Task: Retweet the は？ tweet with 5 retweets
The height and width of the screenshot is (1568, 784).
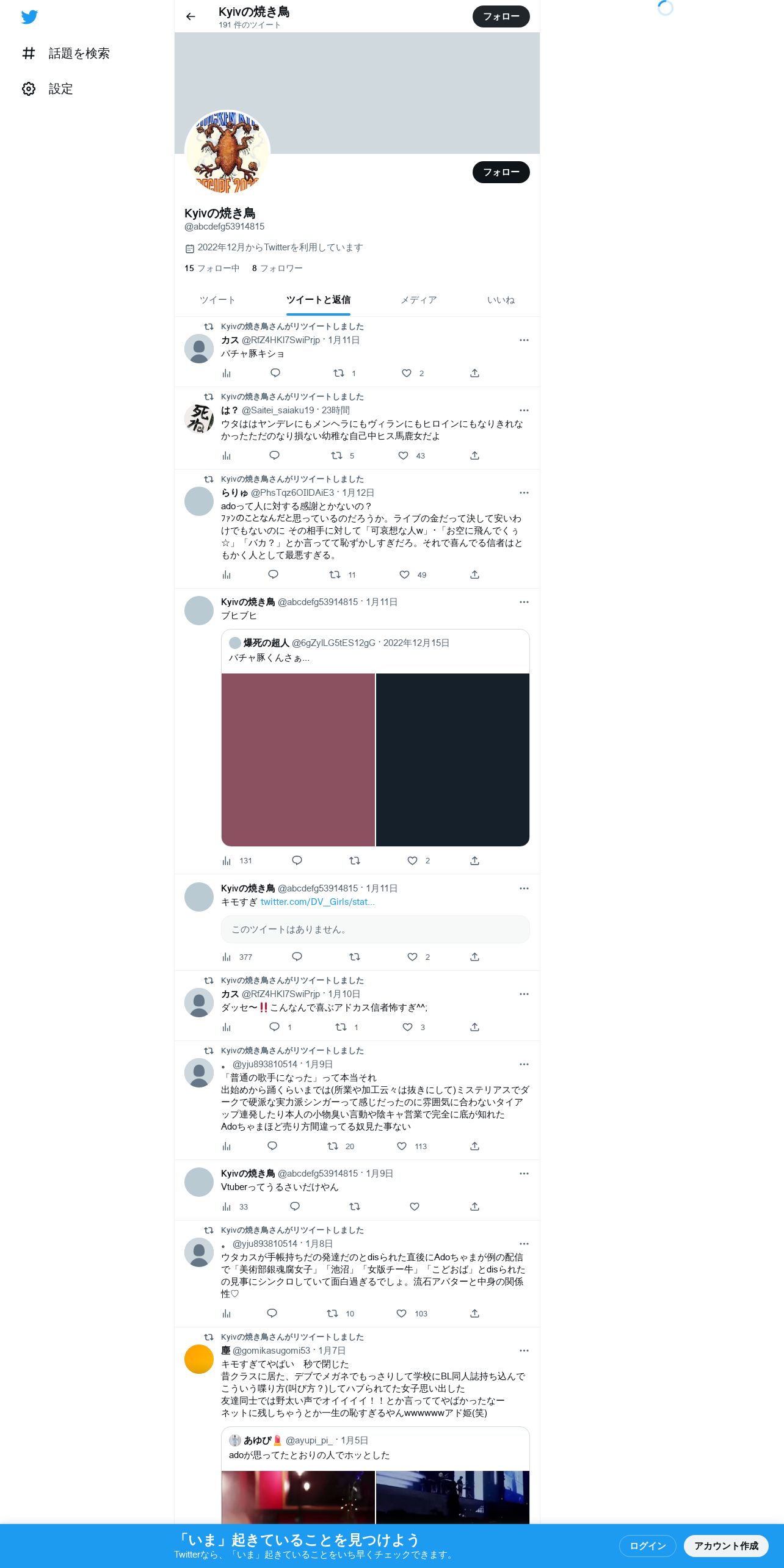Action: click(x=336, y=456)
